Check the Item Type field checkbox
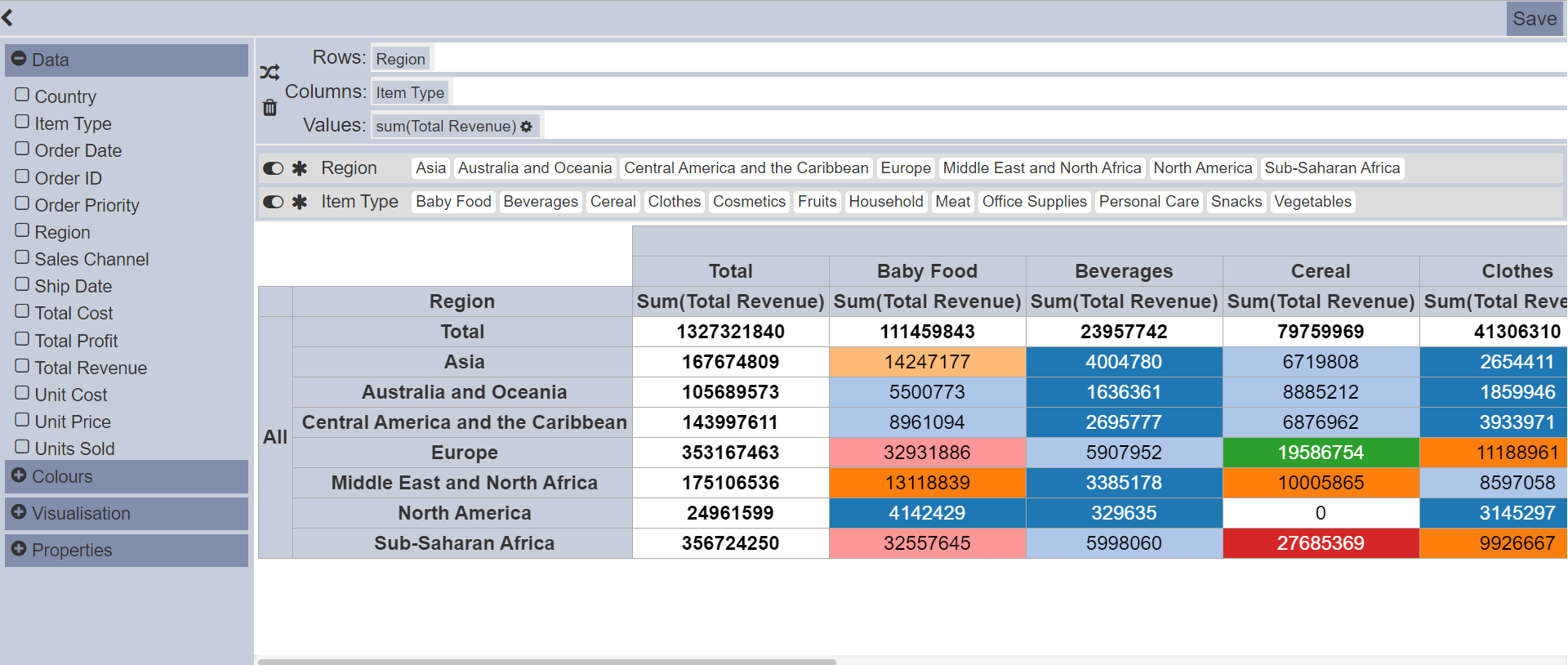The image size is (1568, 665). 22,122
